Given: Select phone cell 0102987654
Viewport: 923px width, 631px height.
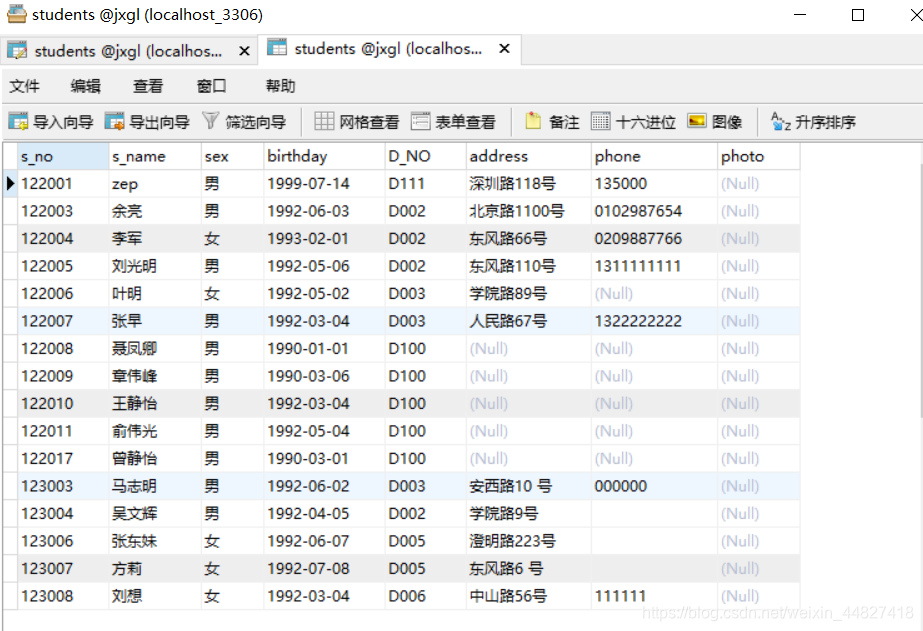Looking at the screenshot, I should [655, 211].
